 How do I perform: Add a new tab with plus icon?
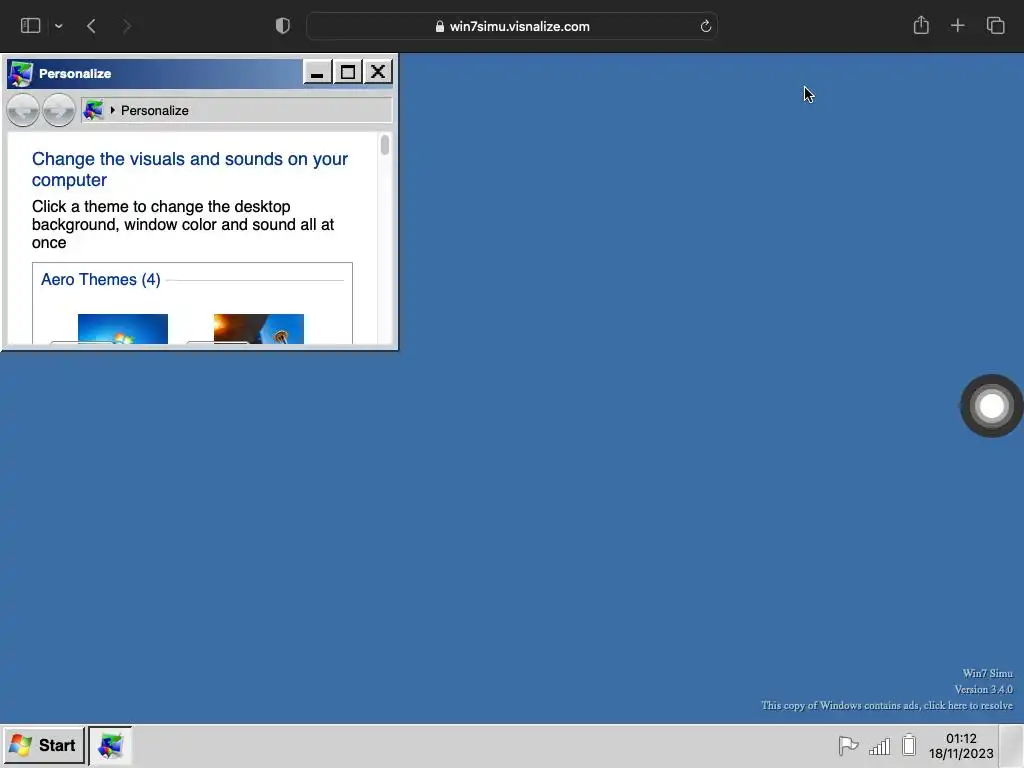tap(957, 25)
